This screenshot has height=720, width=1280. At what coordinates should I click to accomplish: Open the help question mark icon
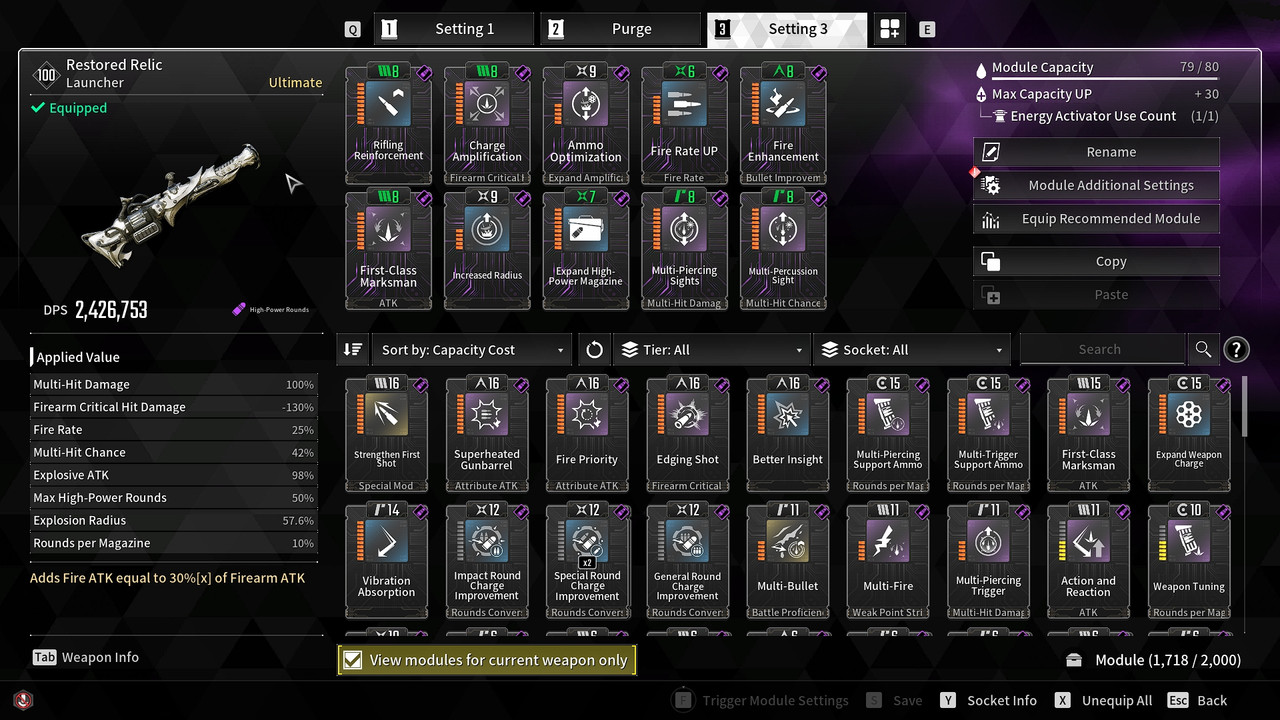click(1237, 349)
